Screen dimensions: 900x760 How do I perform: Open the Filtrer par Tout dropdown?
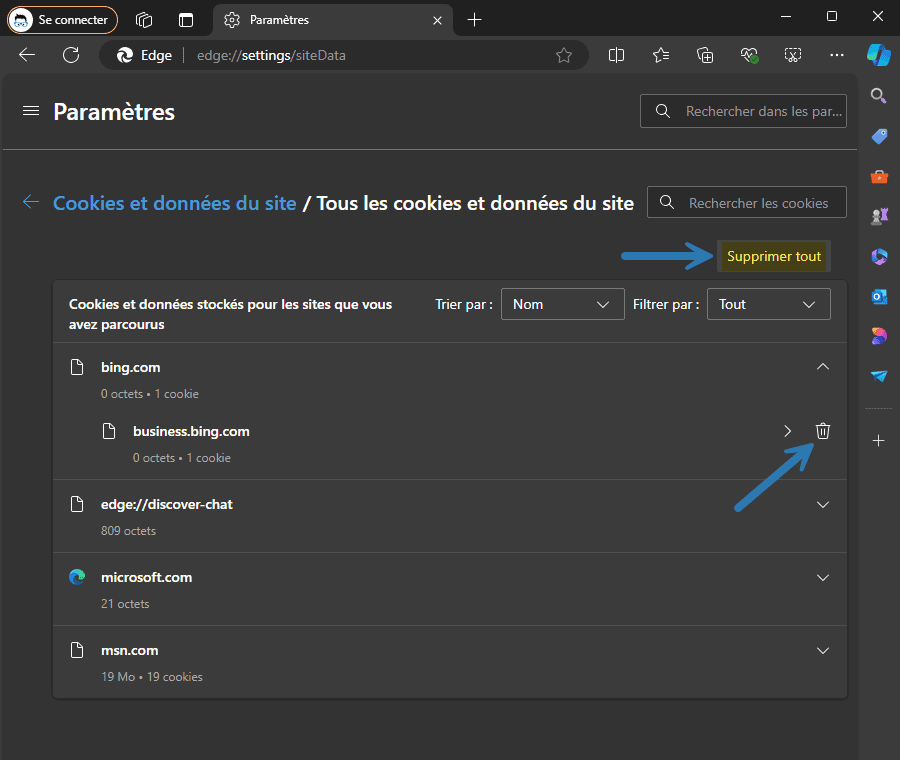pos(769,304)
